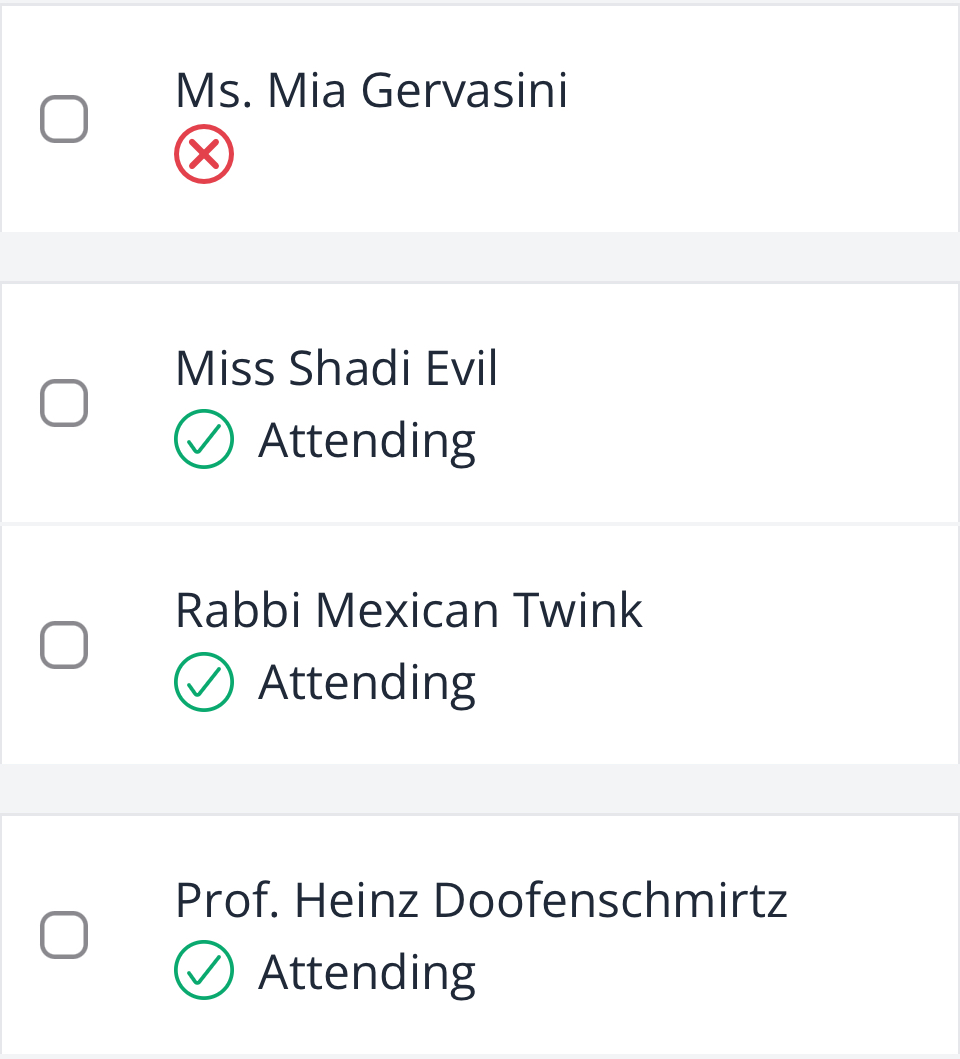The width and height of the screenshot is (960, 1059).
Task: Click the green check icon for Miss Shadi Evil
Action: pos(204,439)
